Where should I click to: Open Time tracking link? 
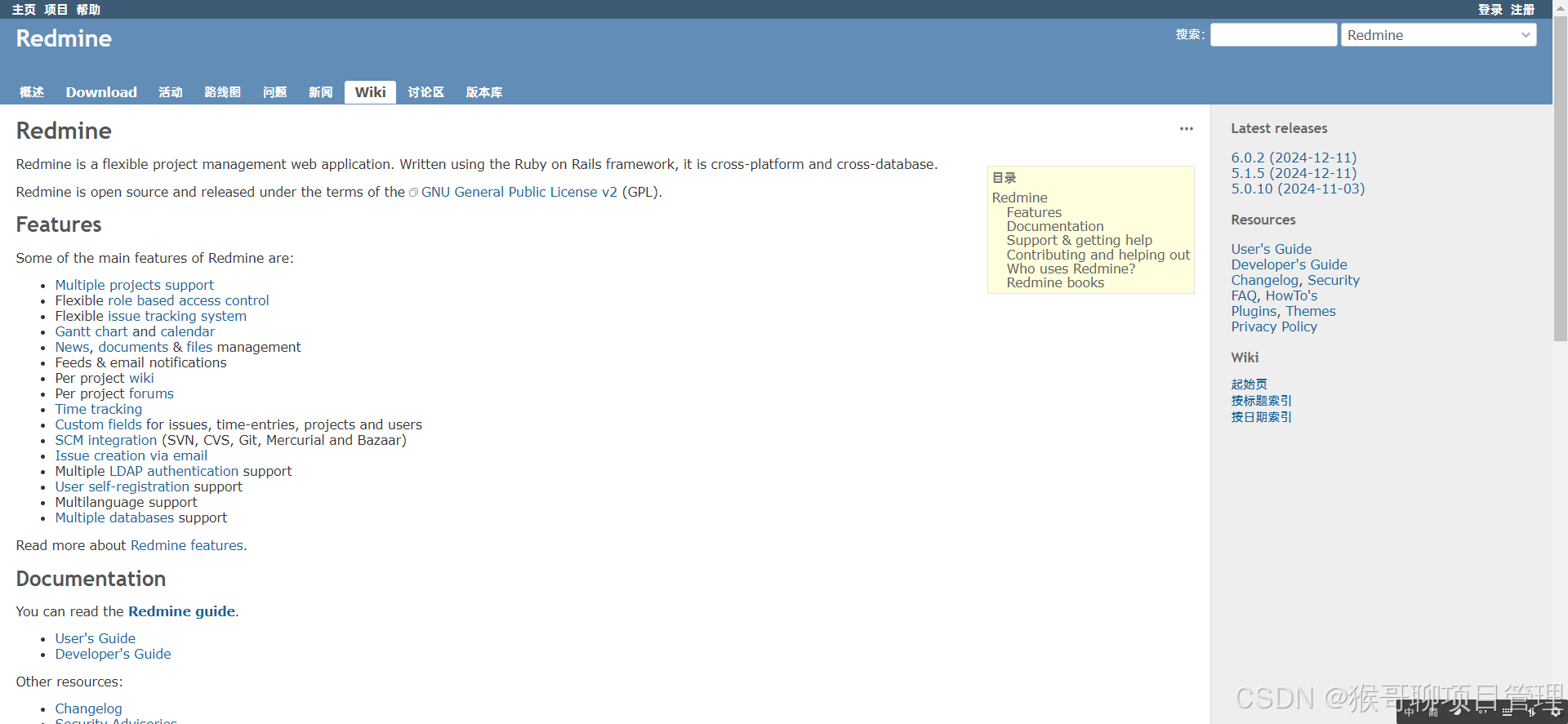click(99, 409)
